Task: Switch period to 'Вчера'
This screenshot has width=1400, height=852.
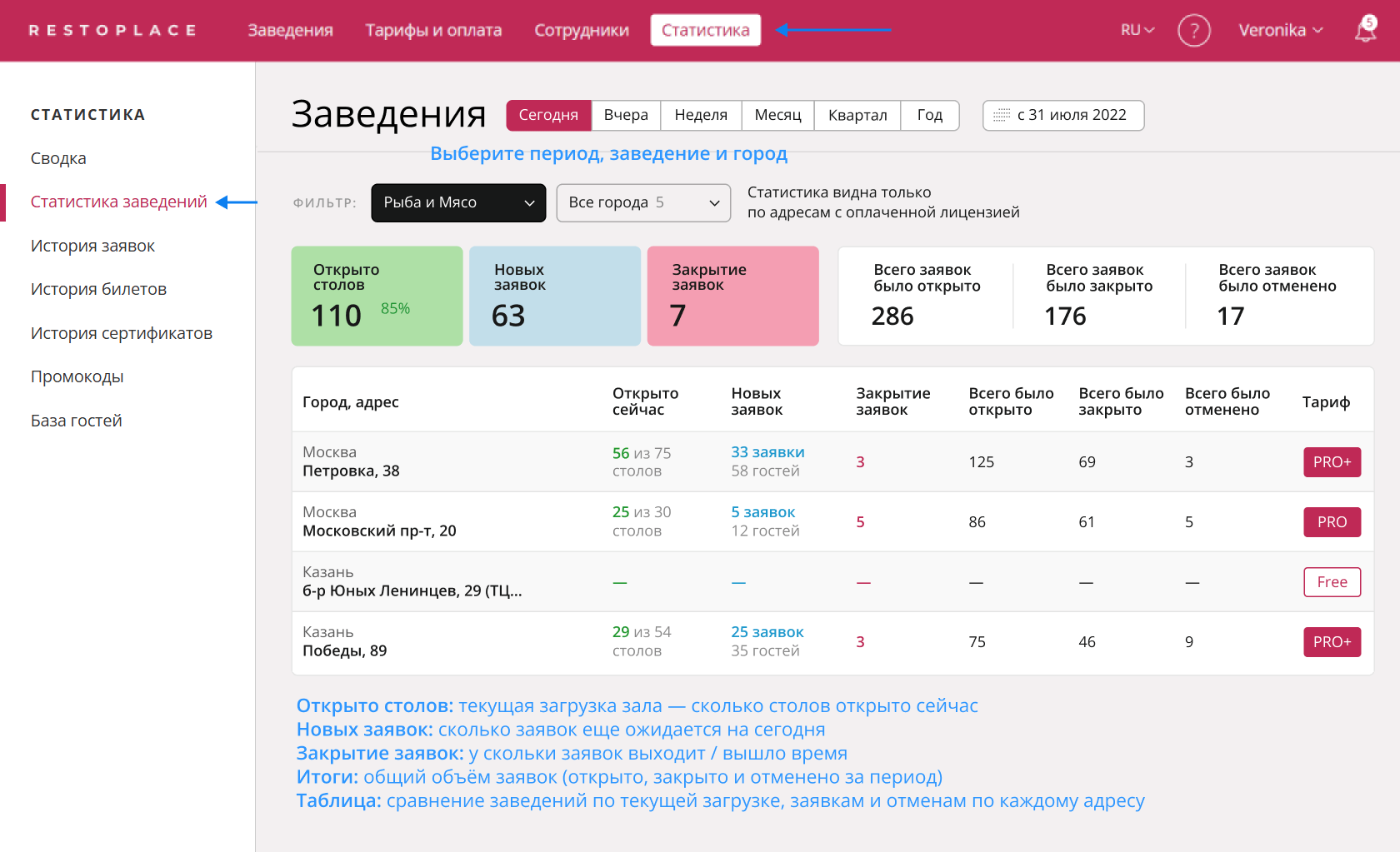Action: point(625,115)
